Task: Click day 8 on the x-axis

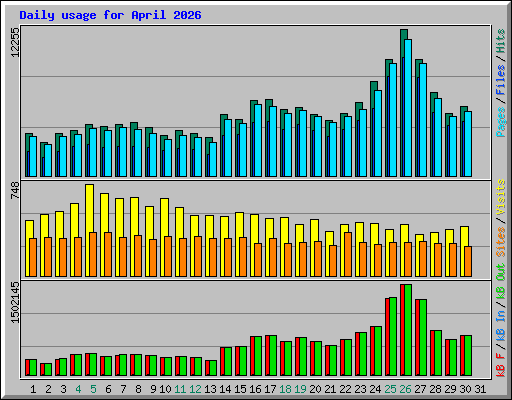Action: [138, 389]
